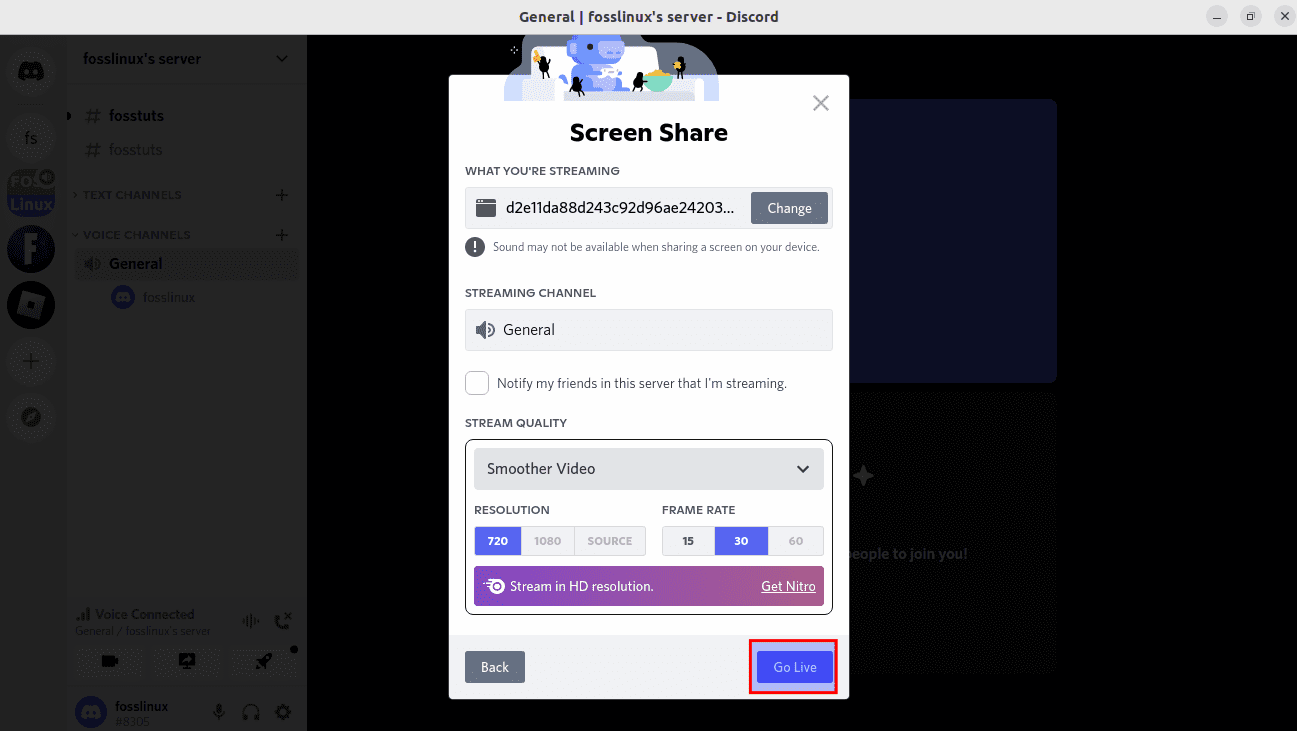Select 60 frame rate
Screen dimensions: 1297x731
click(x=796, y=541)
